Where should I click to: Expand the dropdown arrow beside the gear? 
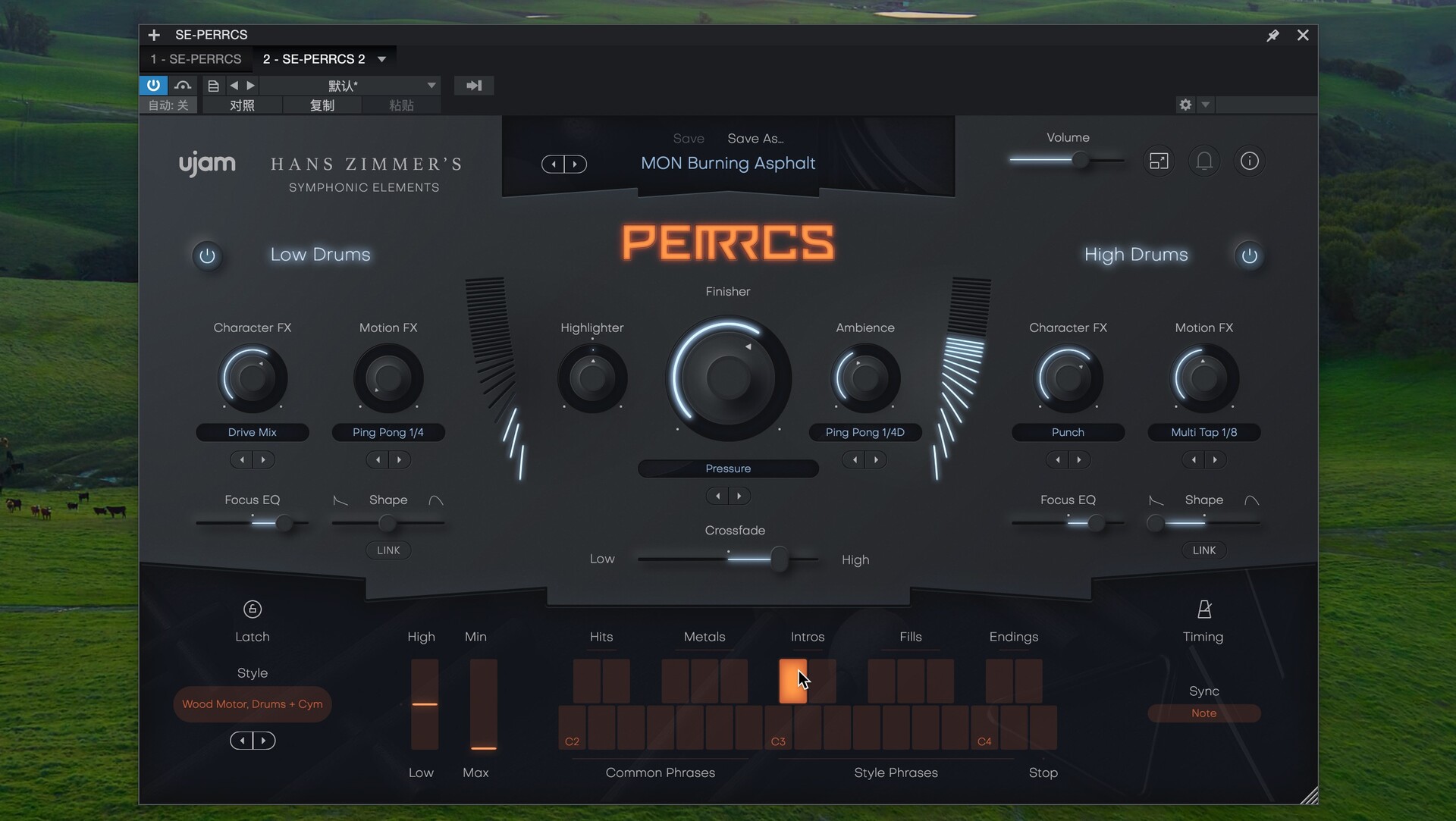point(1205,105)
